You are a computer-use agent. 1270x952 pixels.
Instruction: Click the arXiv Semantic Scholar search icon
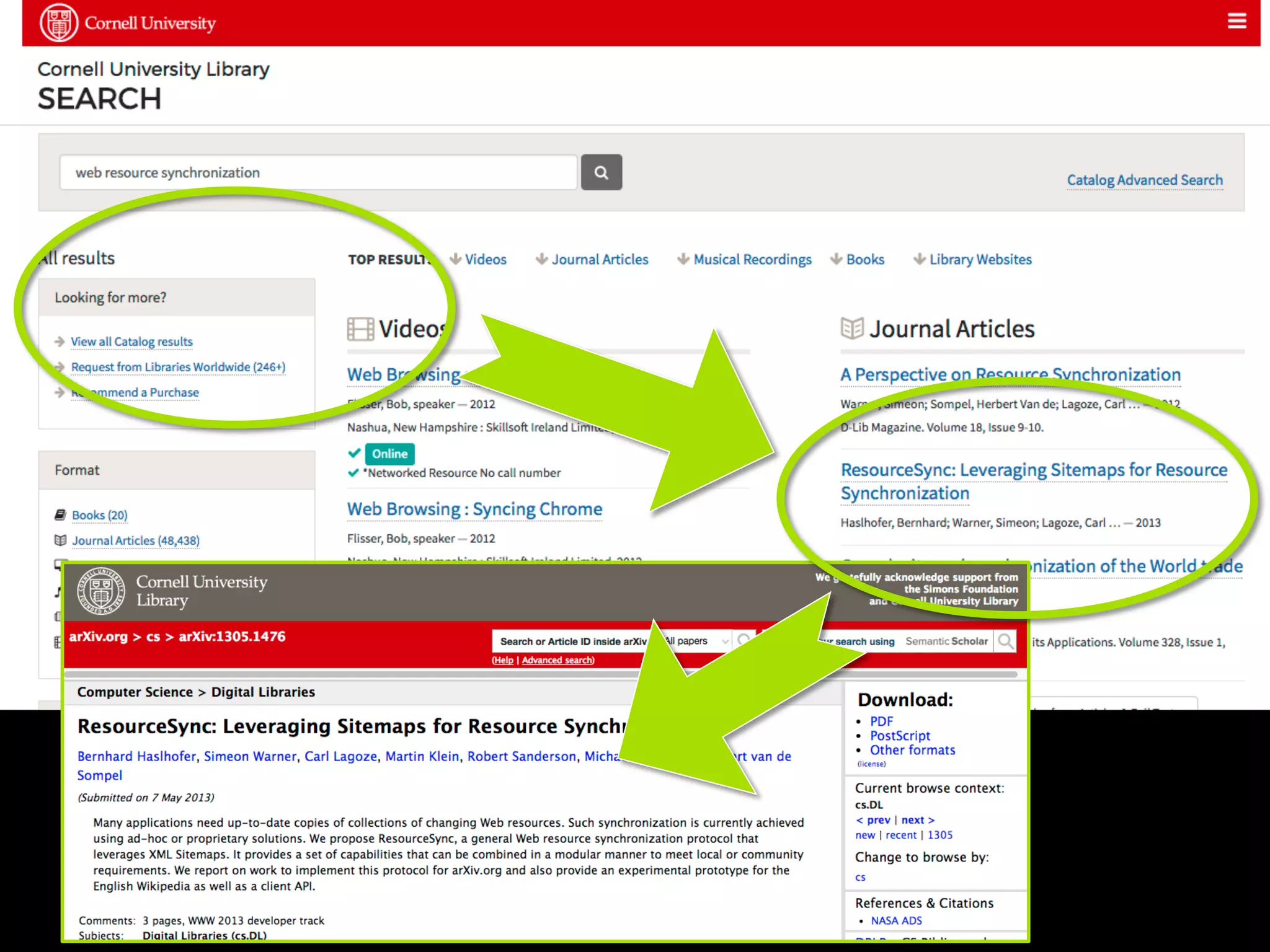click(x=1005, y=641)
